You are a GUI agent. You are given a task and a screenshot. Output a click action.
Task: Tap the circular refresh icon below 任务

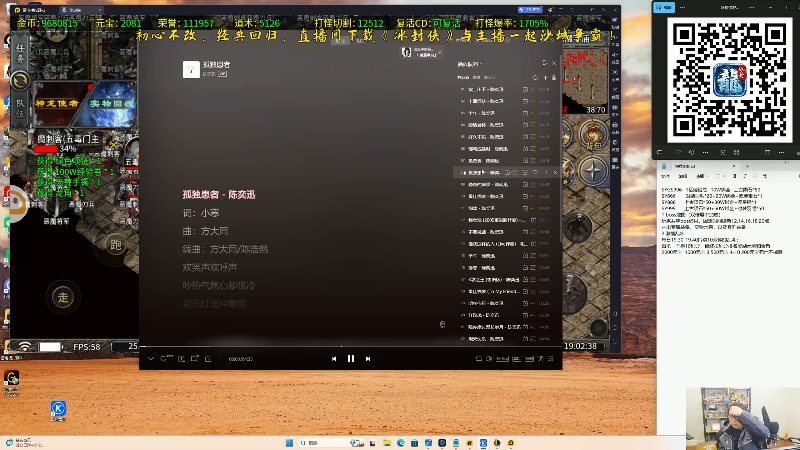20,81
